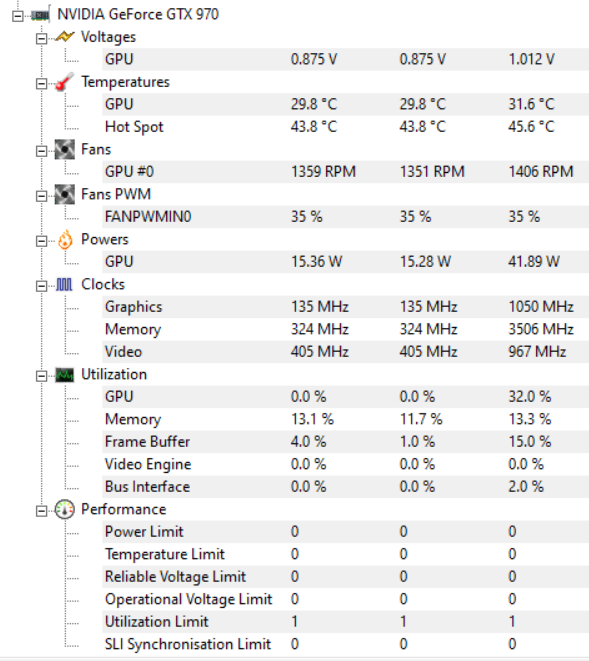Click the Voltages lightning icon
The width and height of the screenshot is (589, 661).
65,37
